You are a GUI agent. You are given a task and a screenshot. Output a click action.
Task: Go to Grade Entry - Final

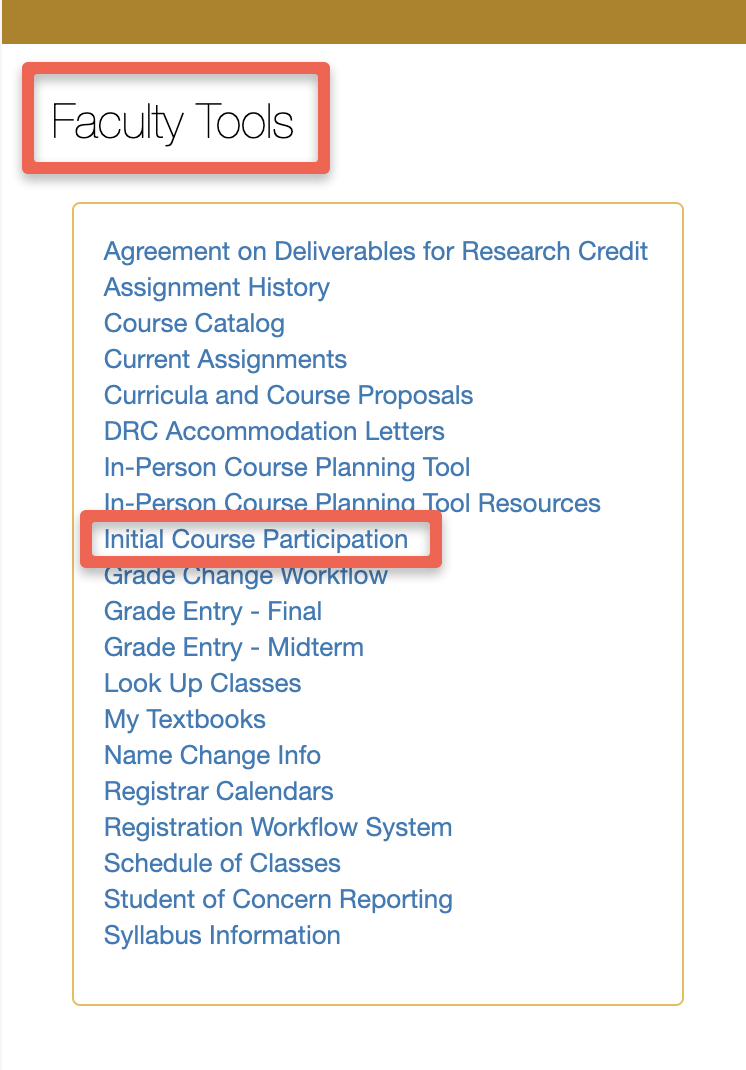(213, 611)
